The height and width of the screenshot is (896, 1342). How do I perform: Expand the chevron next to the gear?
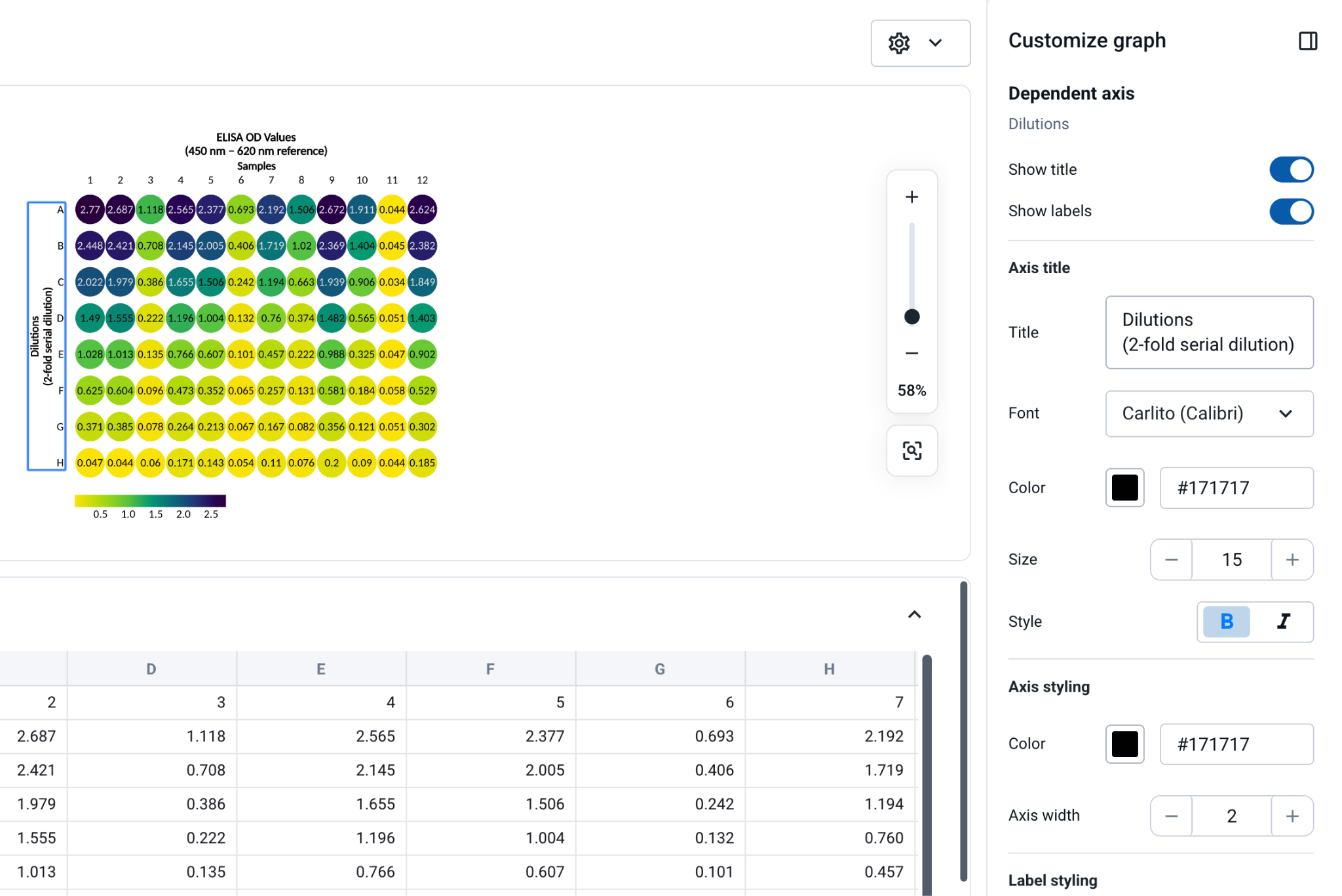pyautogui.click(x=935, y=43)
